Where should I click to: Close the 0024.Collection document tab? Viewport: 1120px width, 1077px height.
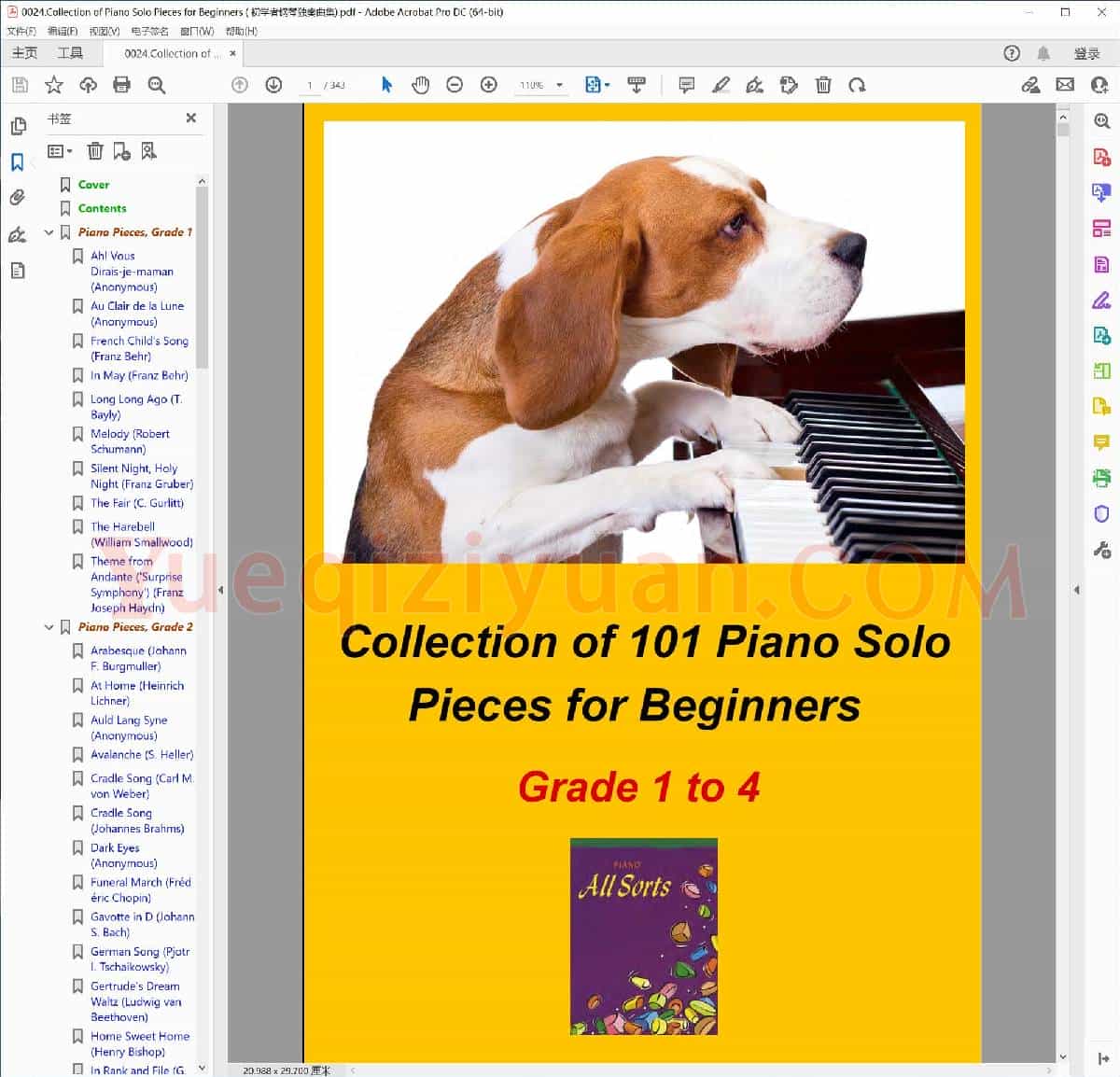(233, 53)
